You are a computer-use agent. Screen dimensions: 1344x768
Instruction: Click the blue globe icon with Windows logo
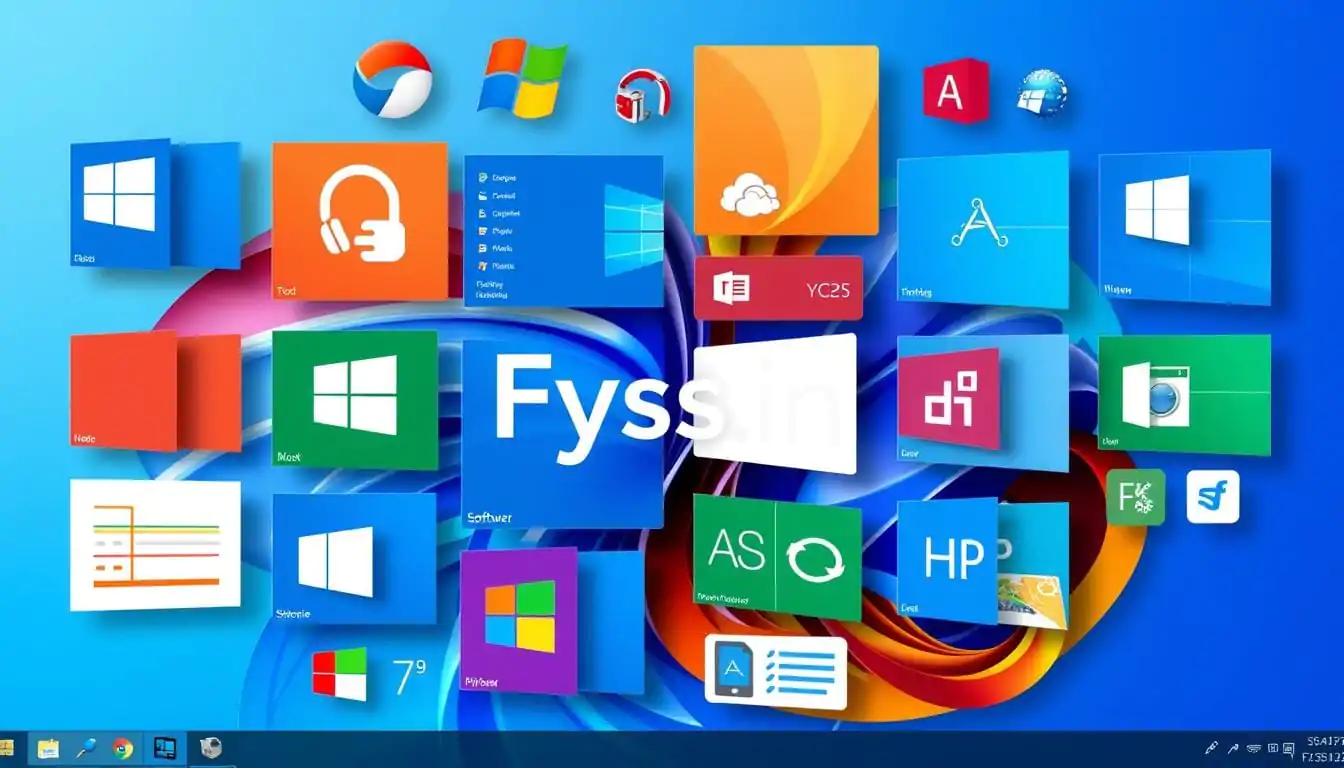click(x=1042, y=93)
